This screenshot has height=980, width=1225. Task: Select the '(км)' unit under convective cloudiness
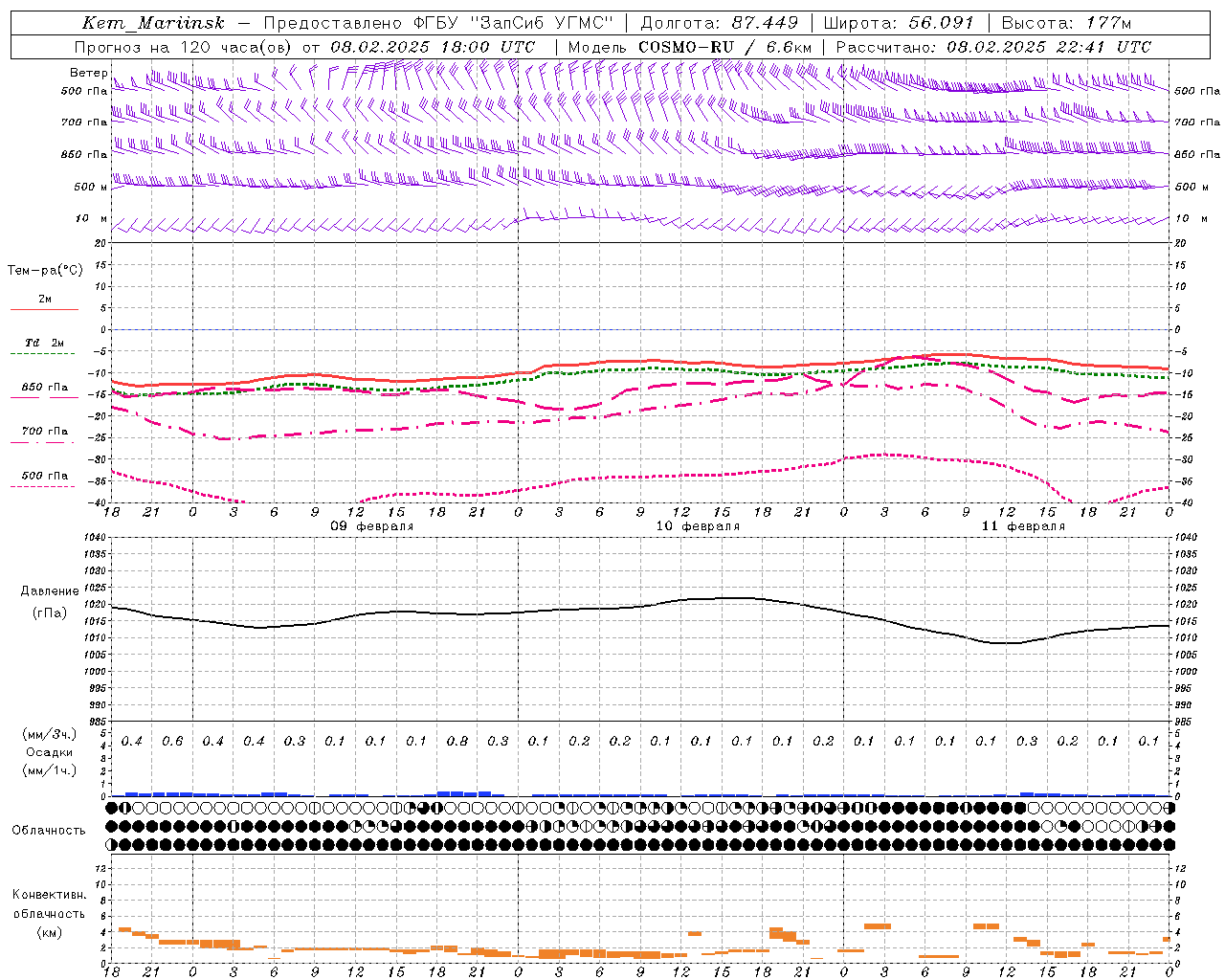click(x=50, y=932)
